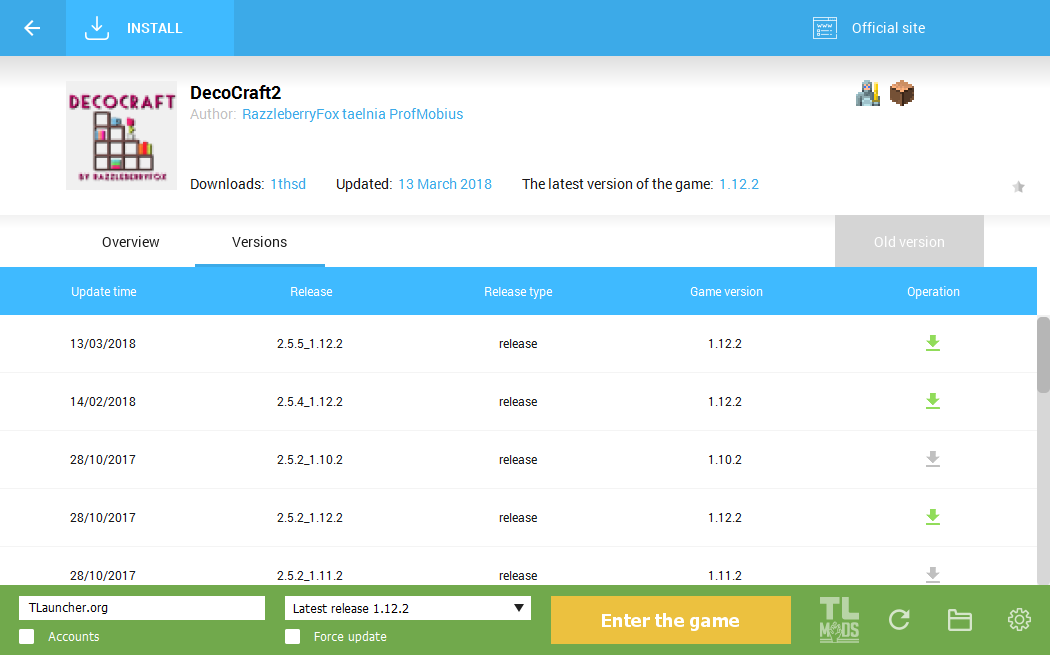Viewport: 1050px width, 655px height.
Task: Click the refresh icon in bottom bar
Action: [x=899, y=620]
